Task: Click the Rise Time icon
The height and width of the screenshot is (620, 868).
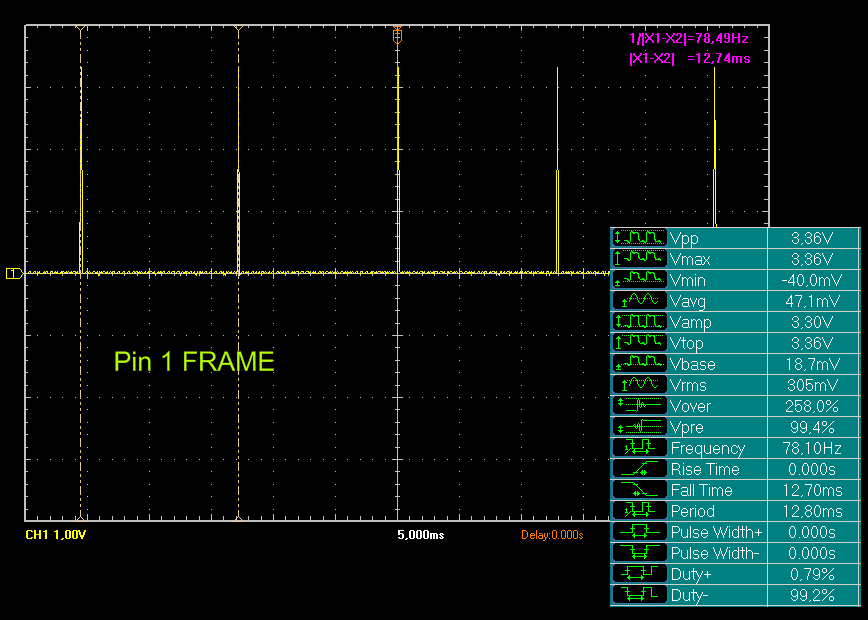Action: pyautogui.click(x=639, y=469)
